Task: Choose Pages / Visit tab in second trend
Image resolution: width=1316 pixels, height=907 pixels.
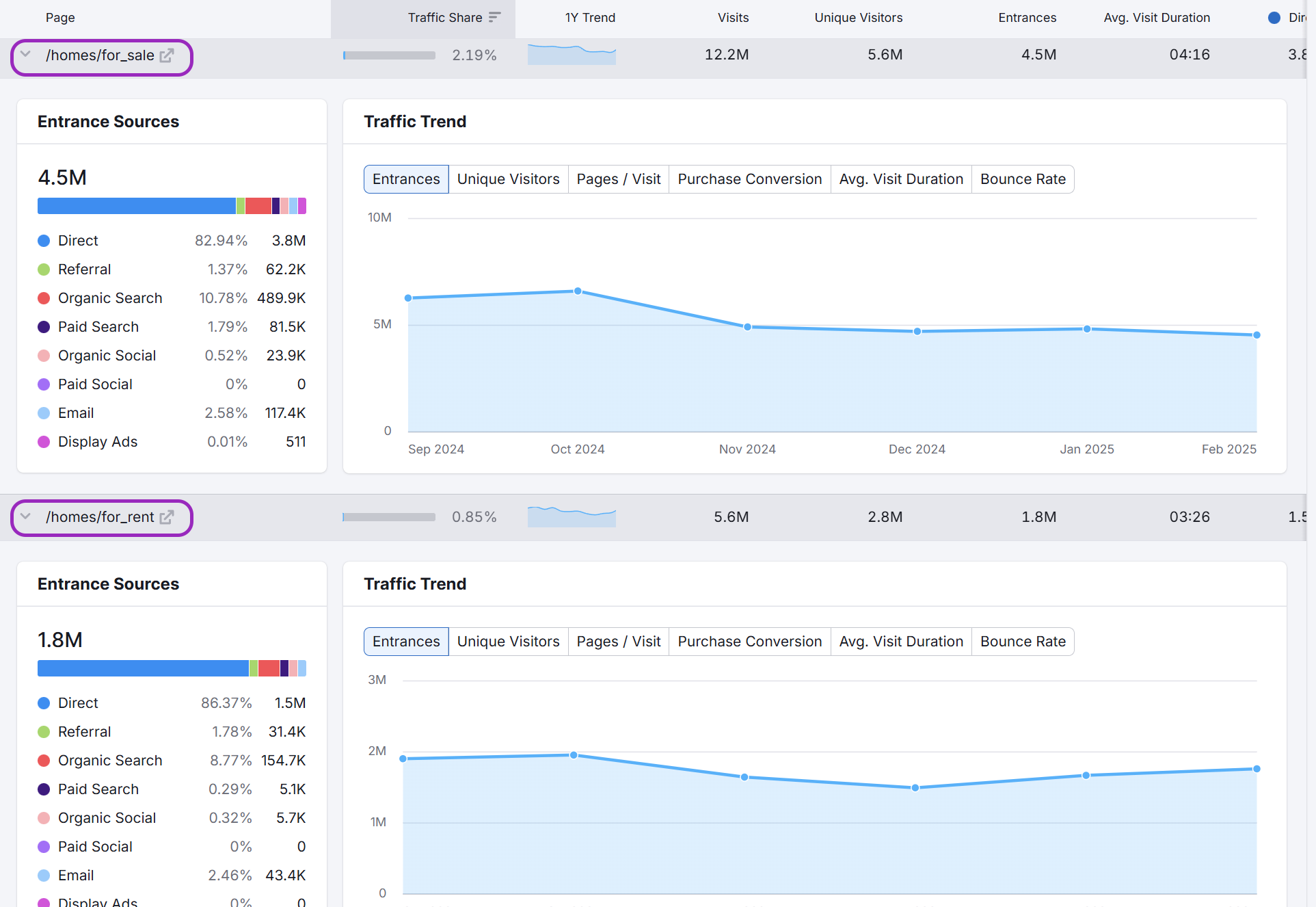Action: 618,642
